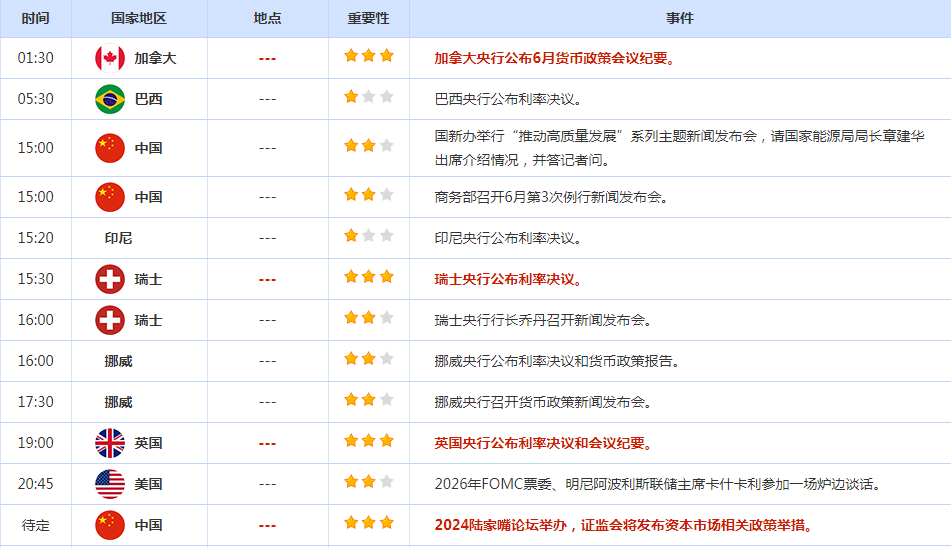Click the two-star rating in the 17:30 挪威 row
The width and height of the screenshot is (951, 548).
[x=368, y=400]
